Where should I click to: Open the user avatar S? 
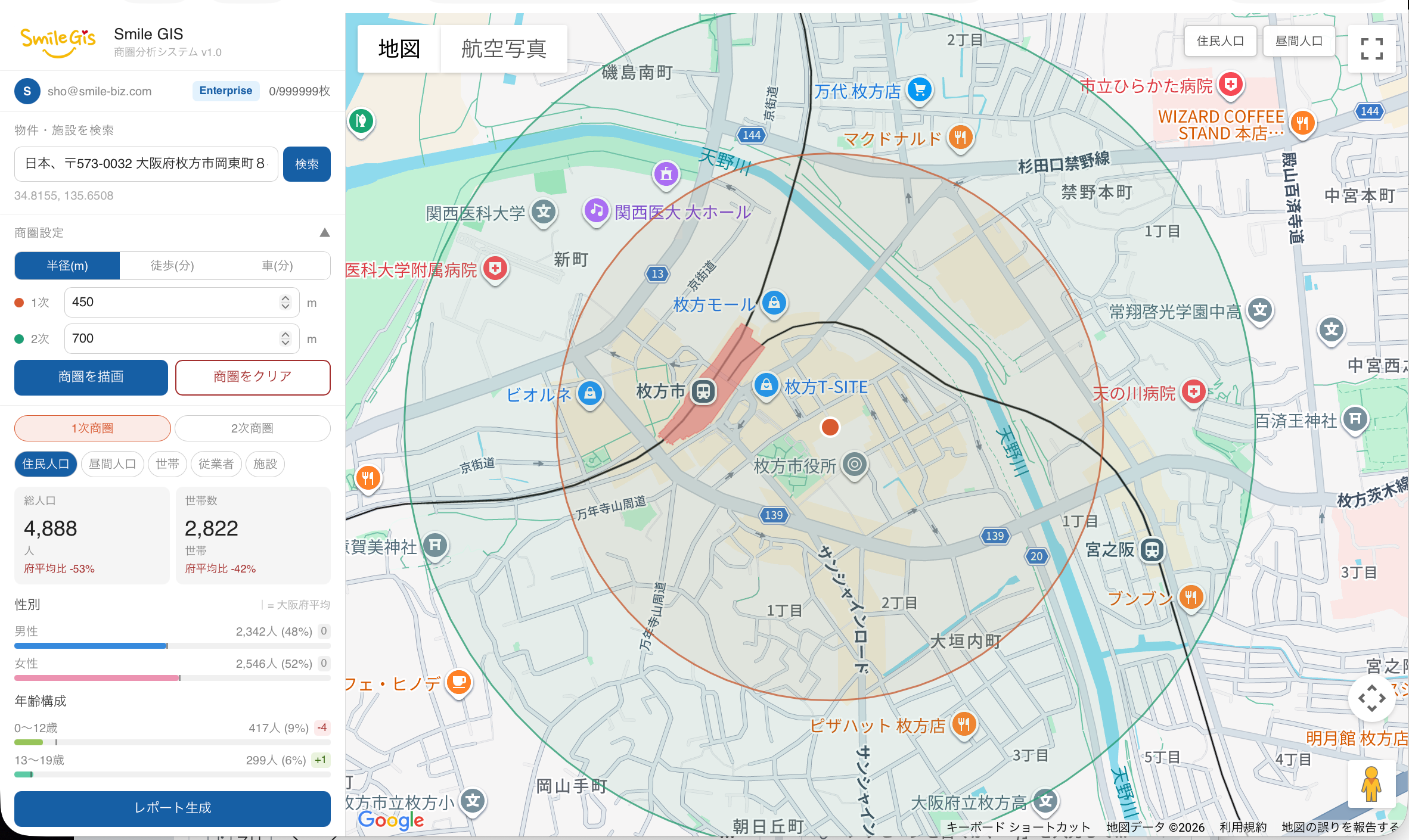click(27, 91)
